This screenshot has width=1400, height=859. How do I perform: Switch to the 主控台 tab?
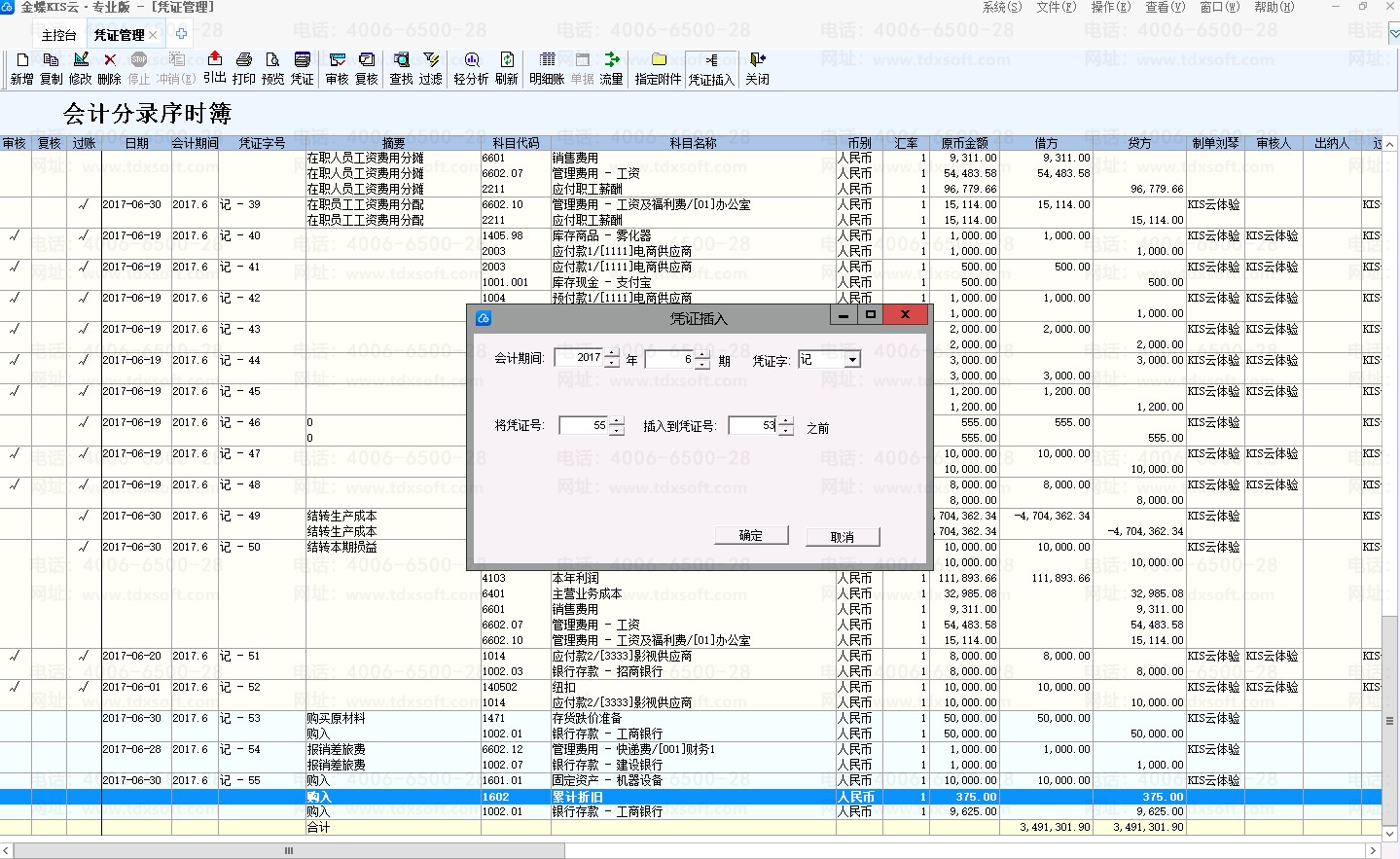pos(58,35)
